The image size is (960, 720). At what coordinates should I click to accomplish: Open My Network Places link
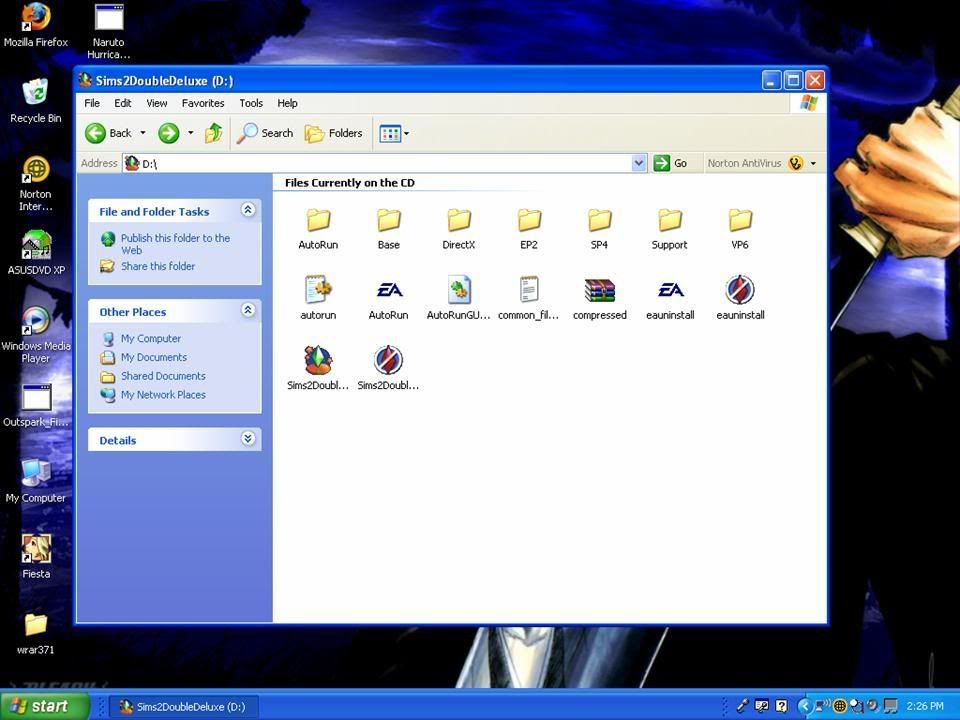point(163,395)
